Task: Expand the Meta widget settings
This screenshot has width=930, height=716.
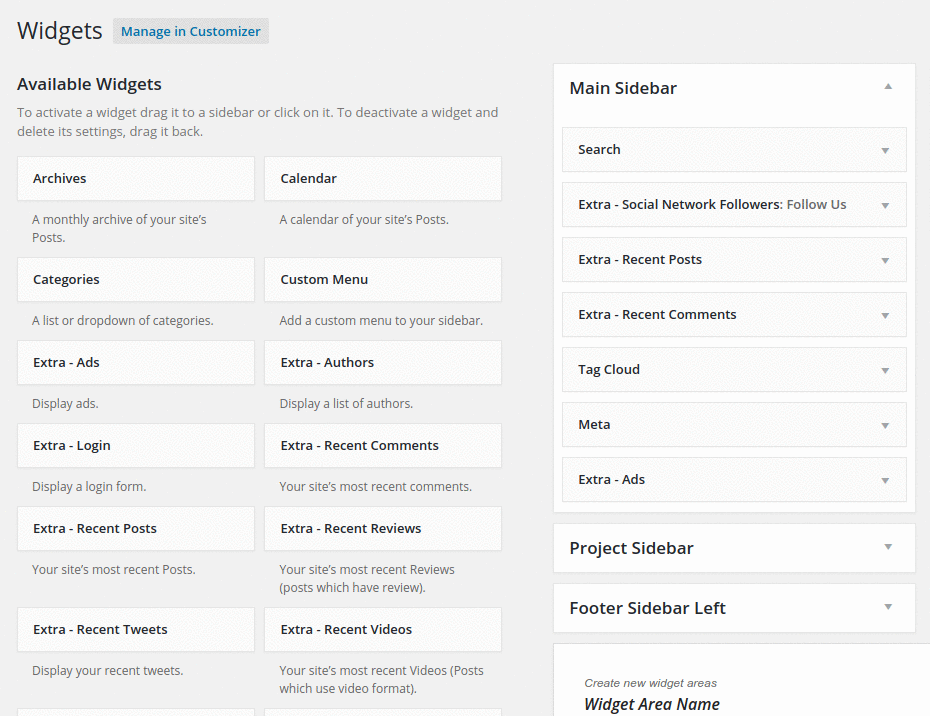Action: [884, 424]
